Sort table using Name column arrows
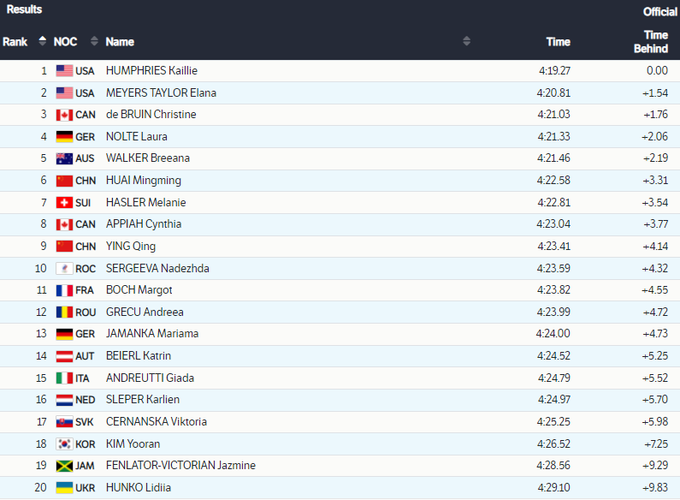This screenshot has height=500, width=680. [x=467, y=41]
